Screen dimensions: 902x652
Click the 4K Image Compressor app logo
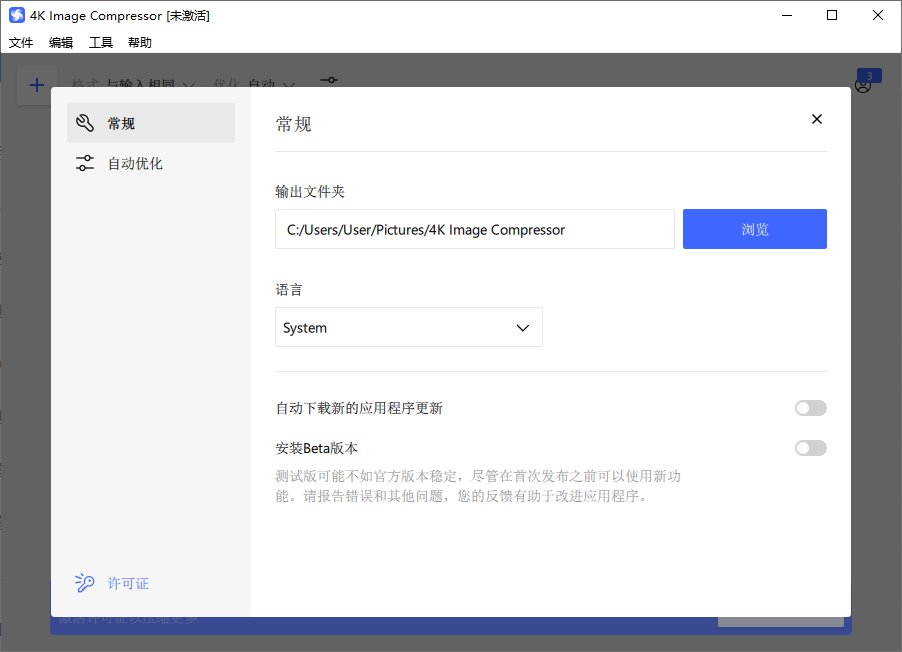pyautogui.click(x=17, y=15)
